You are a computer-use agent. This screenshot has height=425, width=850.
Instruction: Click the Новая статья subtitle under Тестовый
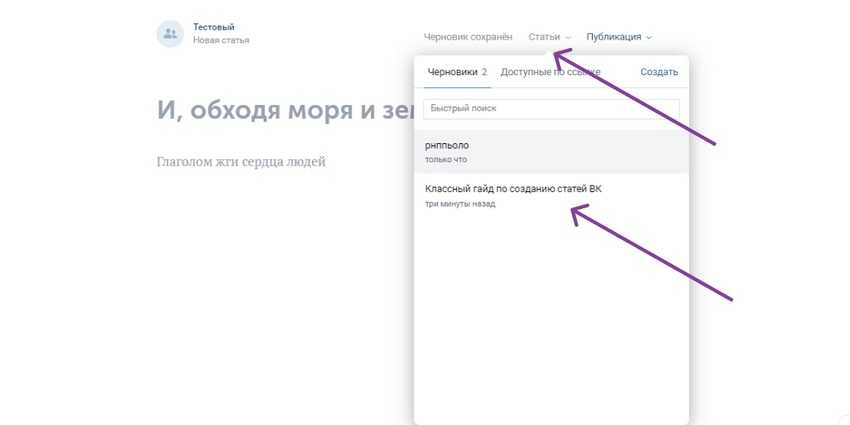pos(221,41)
